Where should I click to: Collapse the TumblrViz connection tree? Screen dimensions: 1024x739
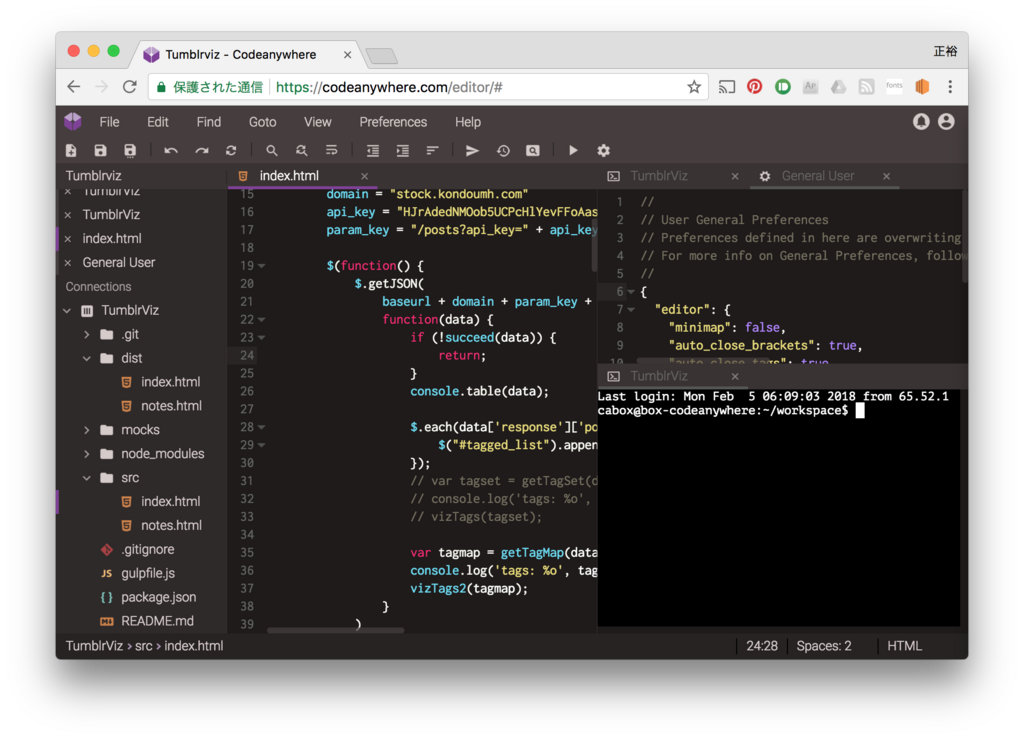point(67,311)
